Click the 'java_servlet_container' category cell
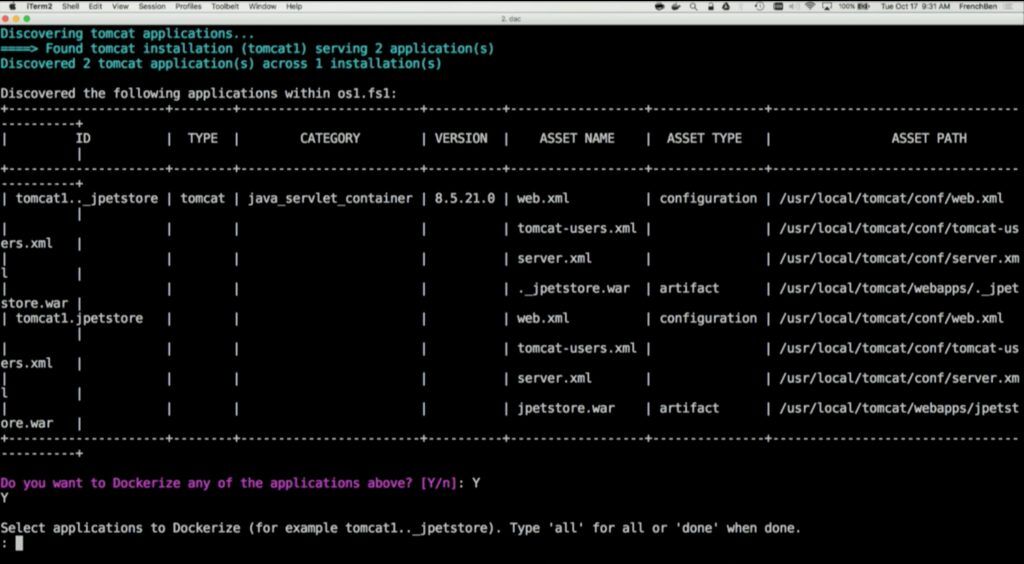The width and height of the screenshot is (1024, 564). click(330, 198)
